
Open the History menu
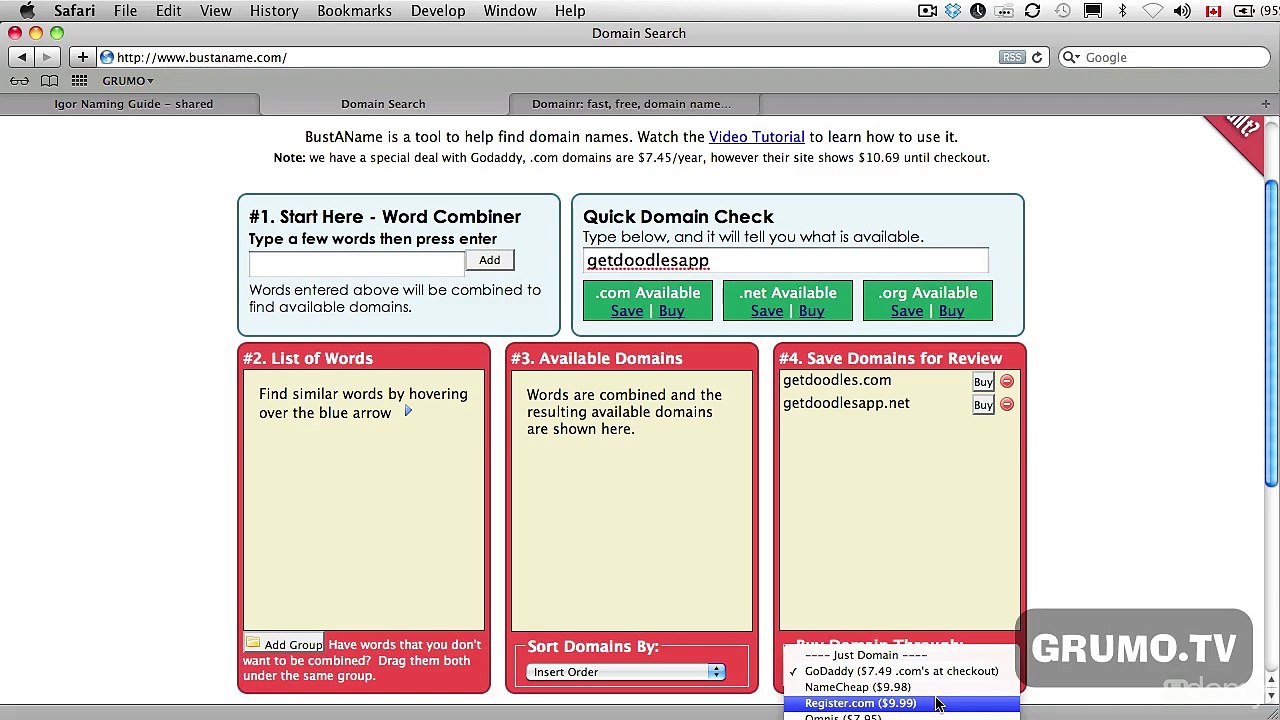[274, 11]
